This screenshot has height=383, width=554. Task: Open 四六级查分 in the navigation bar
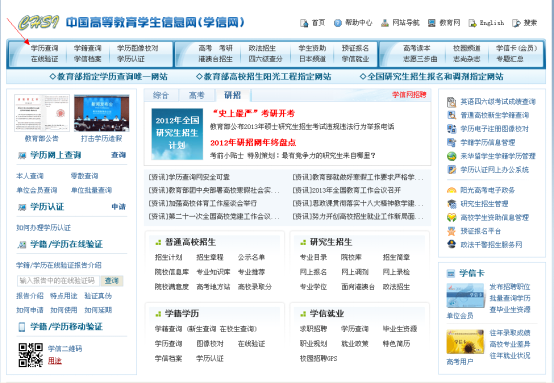[265, 59]
